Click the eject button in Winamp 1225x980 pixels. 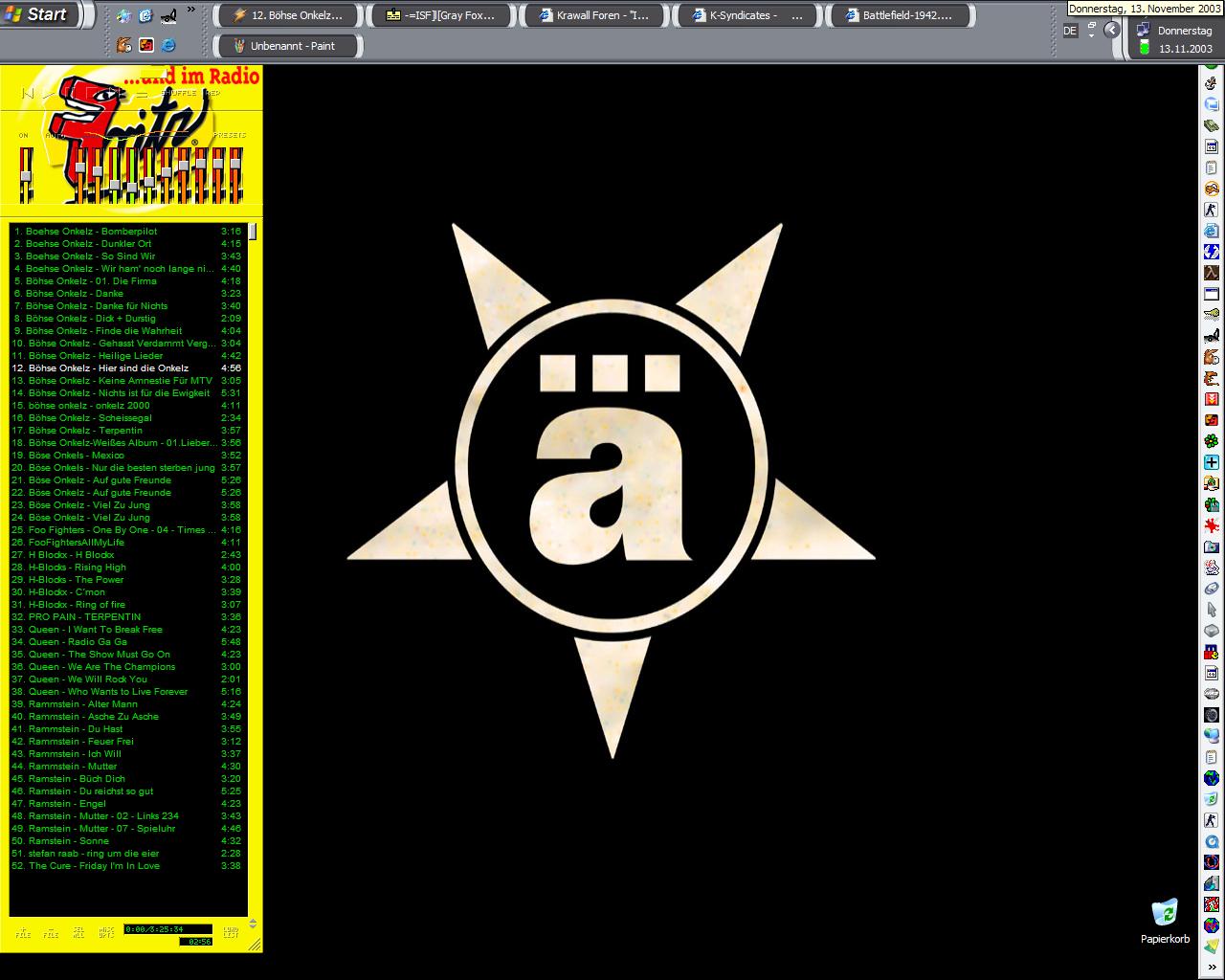[x=142, y=95]
